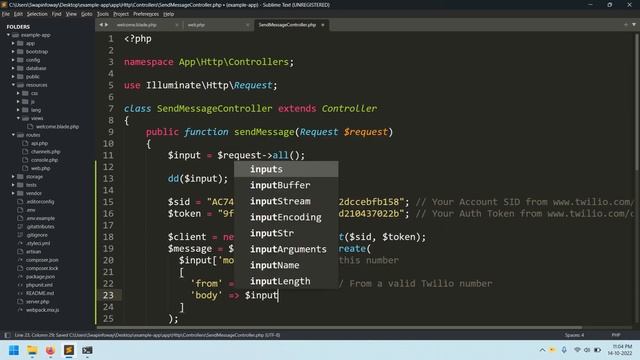This screenshot has height=360, width=640.
Task: Click the phpunit.xml file icon
Action: point(20,285)
